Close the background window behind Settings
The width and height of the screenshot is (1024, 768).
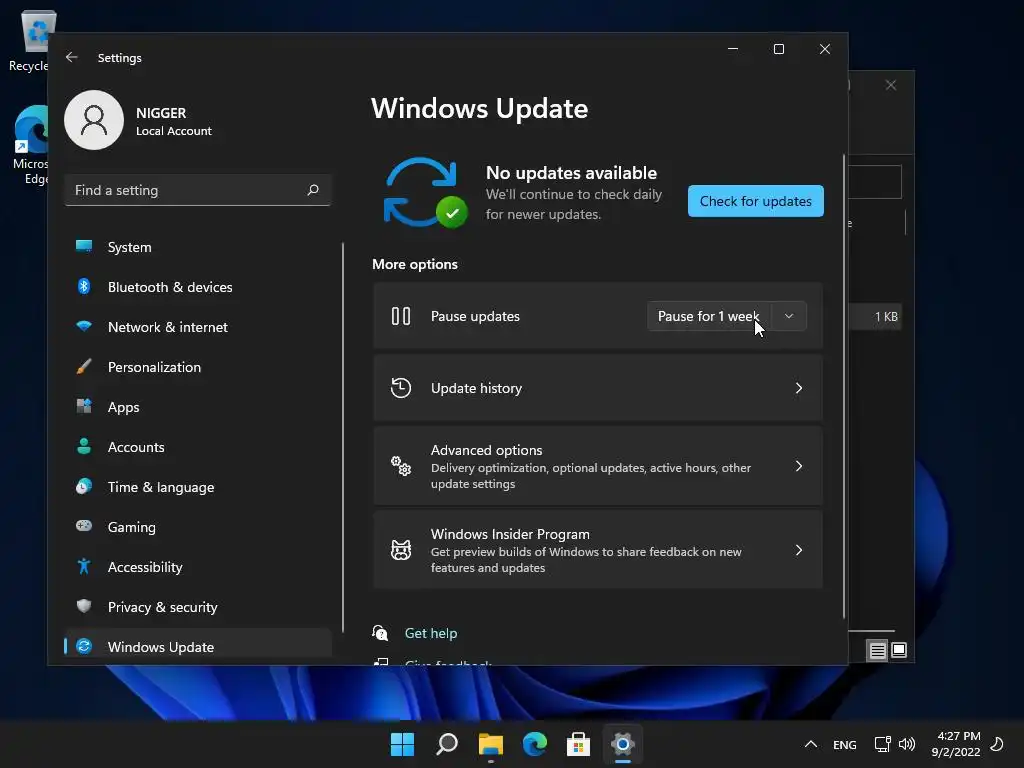(891, 86)
